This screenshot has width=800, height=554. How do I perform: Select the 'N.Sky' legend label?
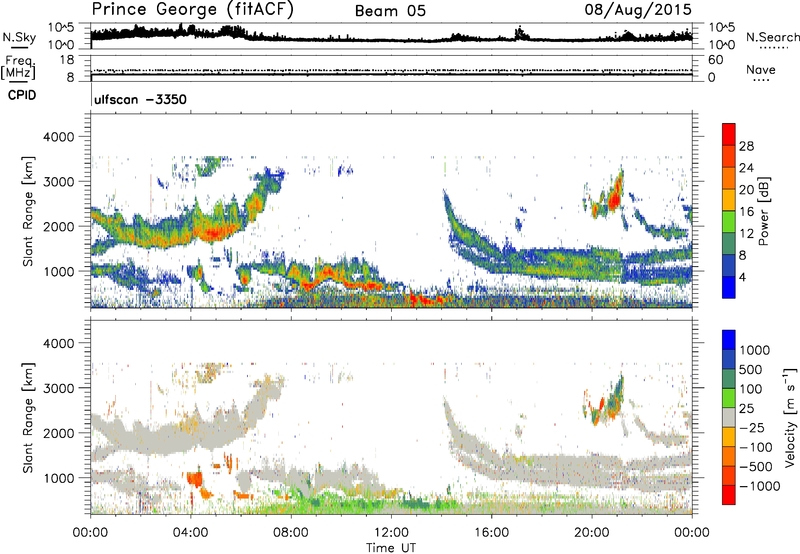point(19,37)
